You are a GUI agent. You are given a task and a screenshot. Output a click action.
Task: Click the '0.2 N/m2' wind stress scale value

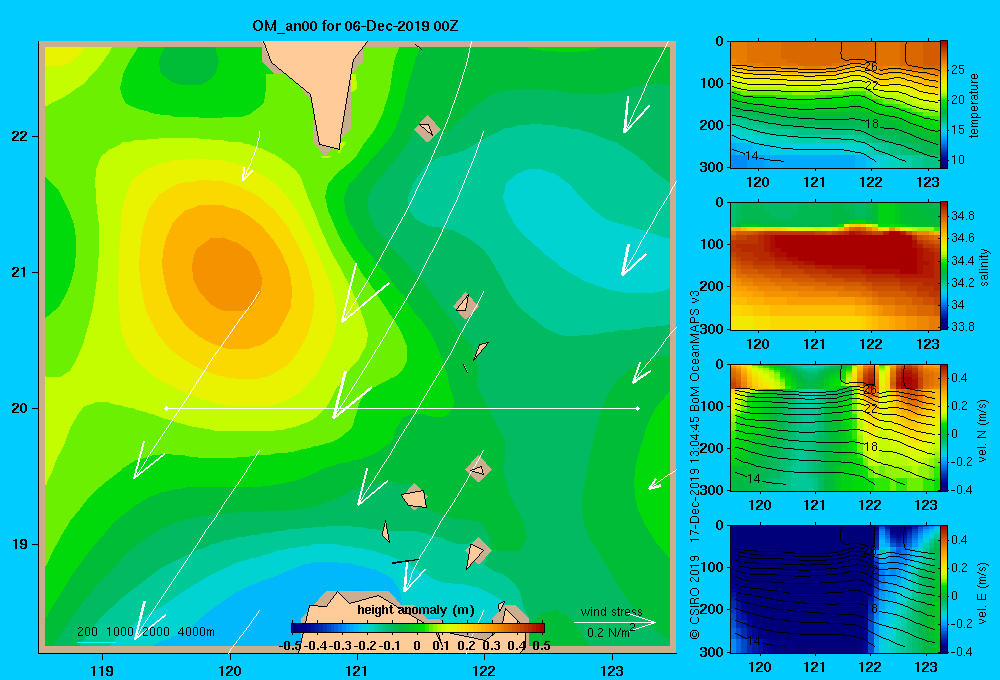tap(611, 632)
